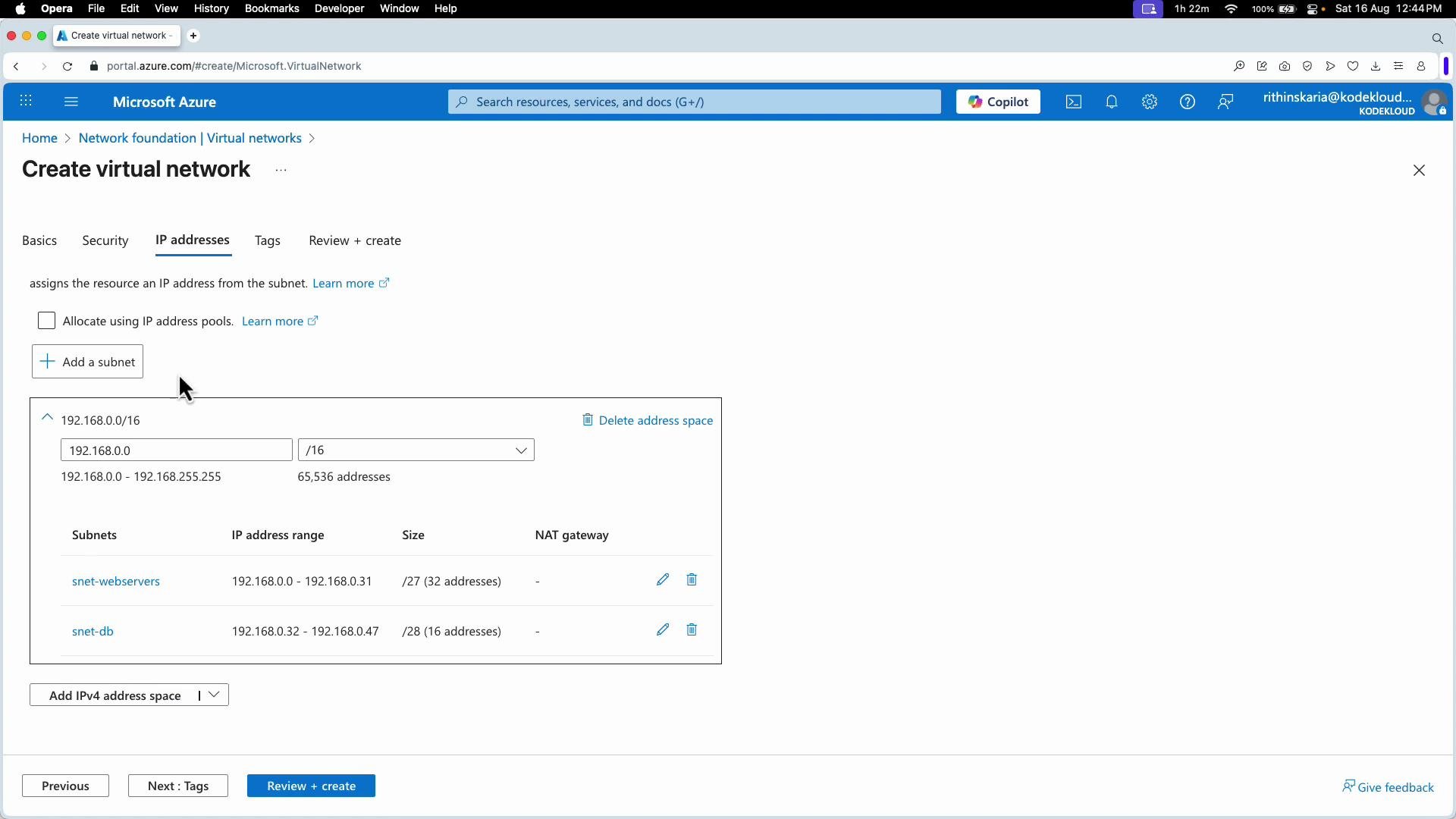The width and height of the screenshot is (1456, 819).
Task: Focus the Azure search resources box
Action: [695, 102]
